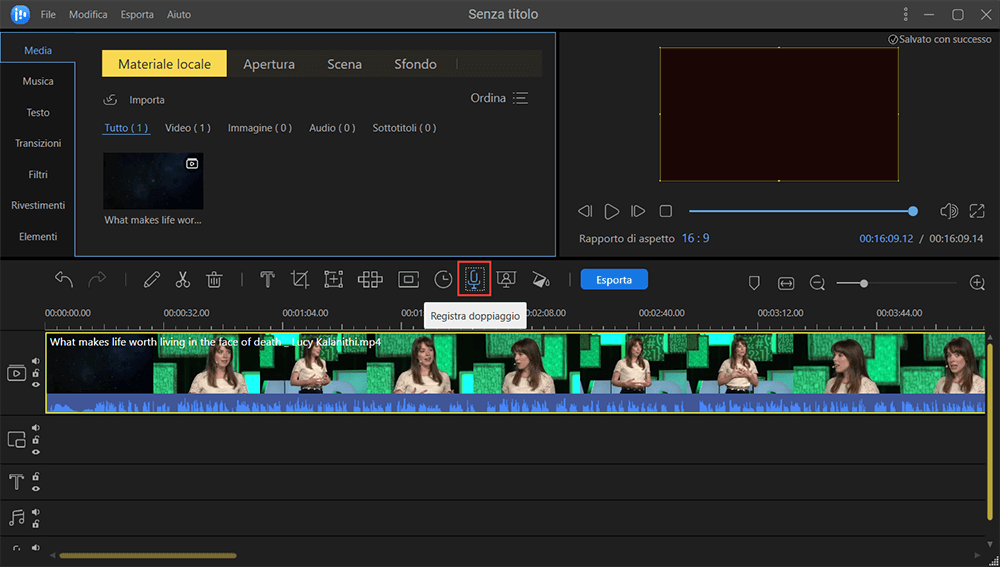Open the duration clock icon tool
Screen dimensions: 1000x567
pos(443,280)
